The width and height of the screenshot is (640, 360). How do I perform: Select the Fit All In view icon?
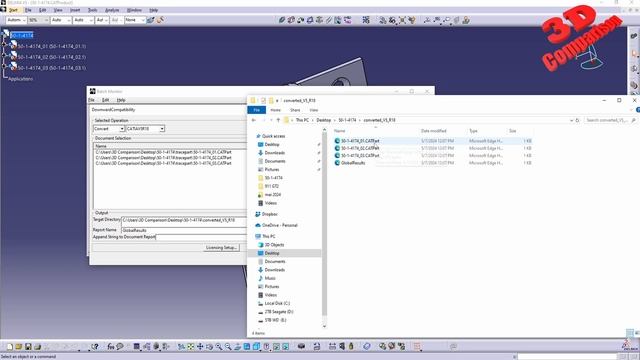click(x=191, y=347)
